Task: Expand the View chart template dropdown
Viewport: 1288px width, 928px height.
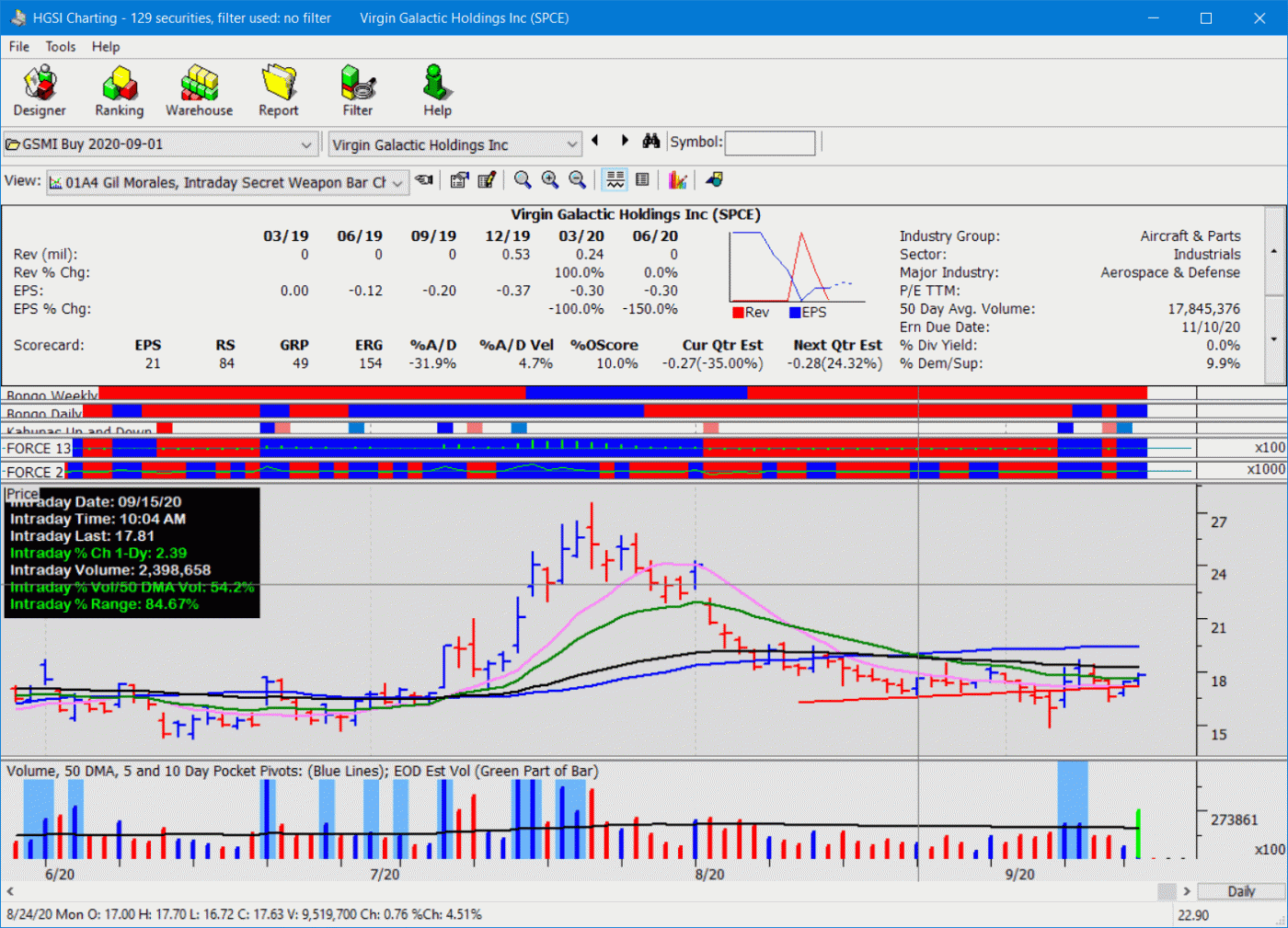Action: (397, 183)
